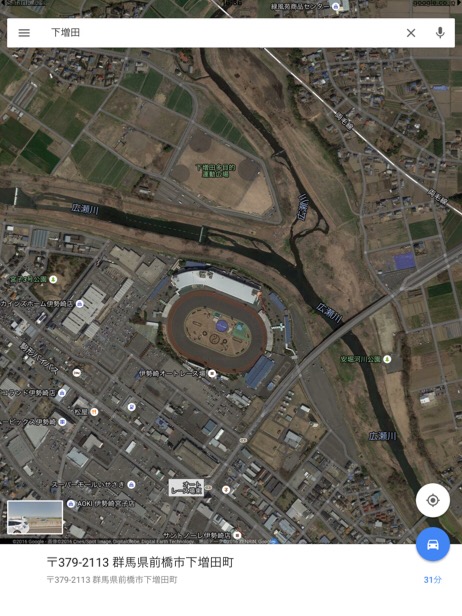Tap the サントノーレ伊勢崎店 shop marker

237,535
